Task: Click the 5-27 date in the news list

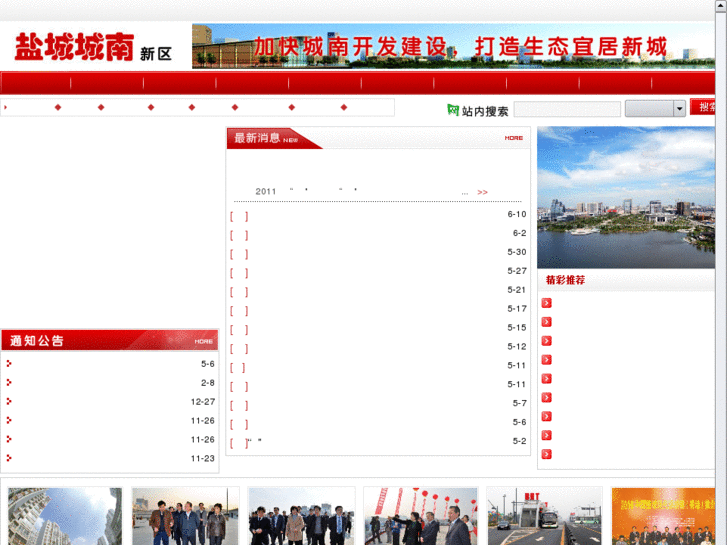Action: coord(517,271)
